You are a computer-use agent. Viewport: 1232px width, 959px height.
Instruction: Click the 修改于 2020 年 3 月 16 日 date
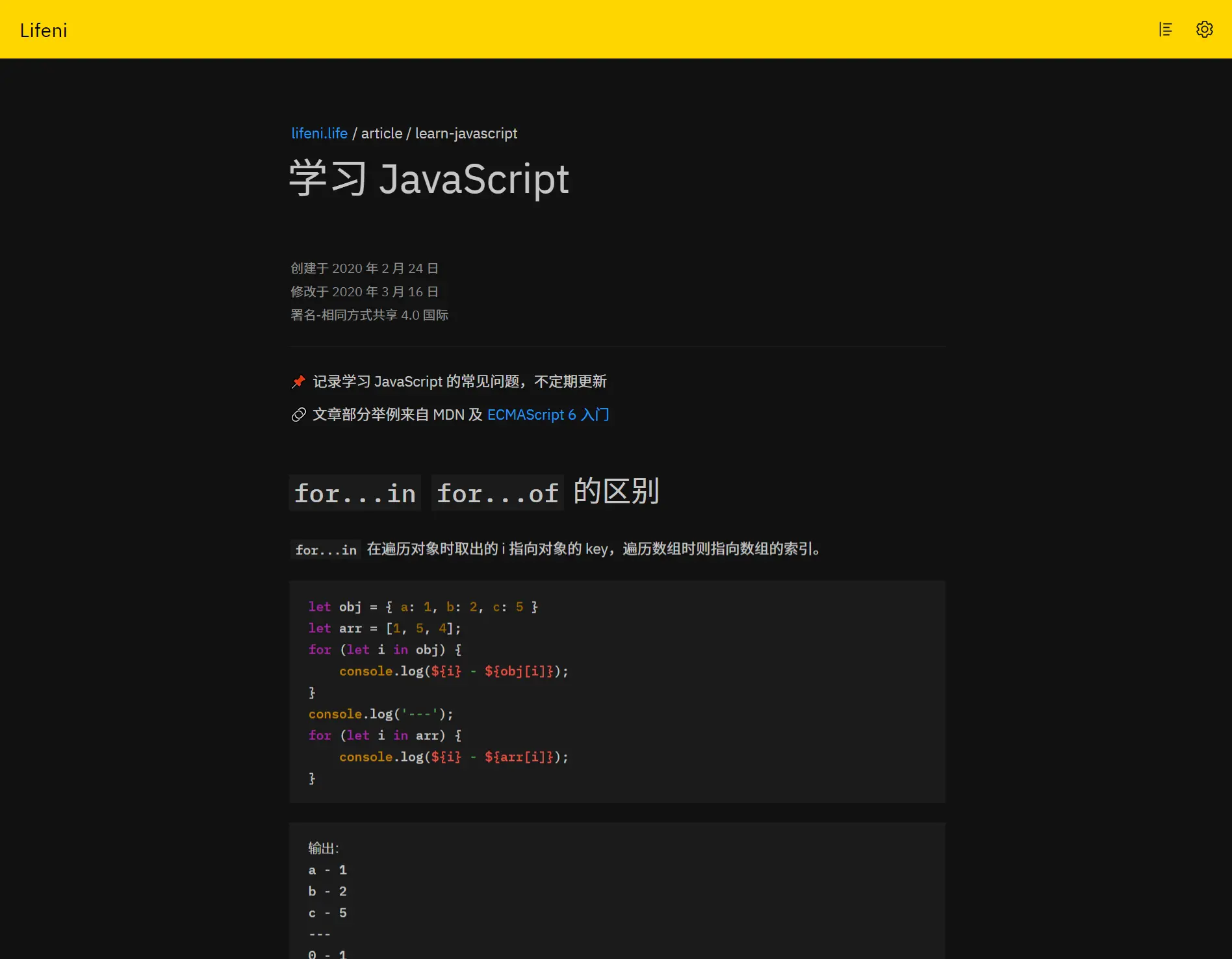365,292
